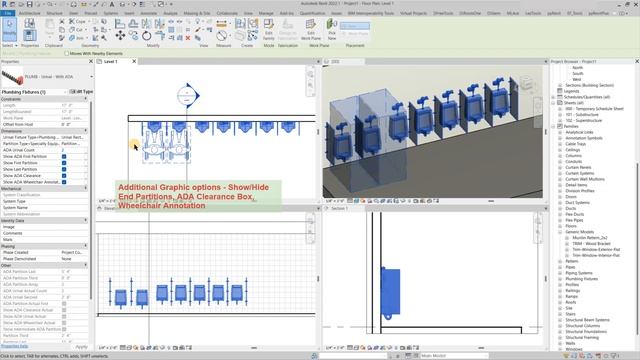Click the Align tool icon in Modify panel
Image resolution: width=640 pixels, height=360 pixels.
pos(120,24)
